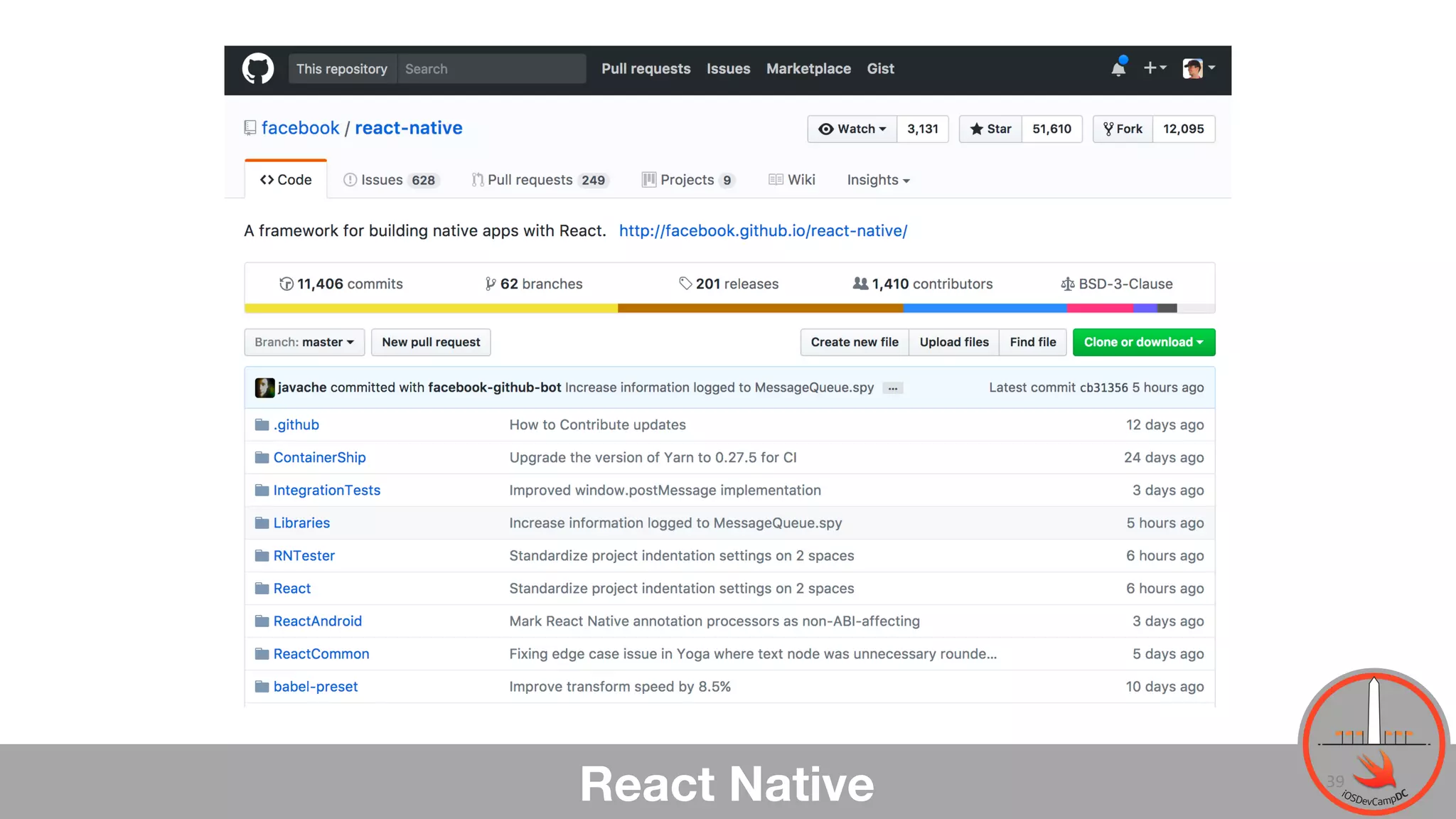
Task: Open the watchers count 3,131
Action: (923, 129)
